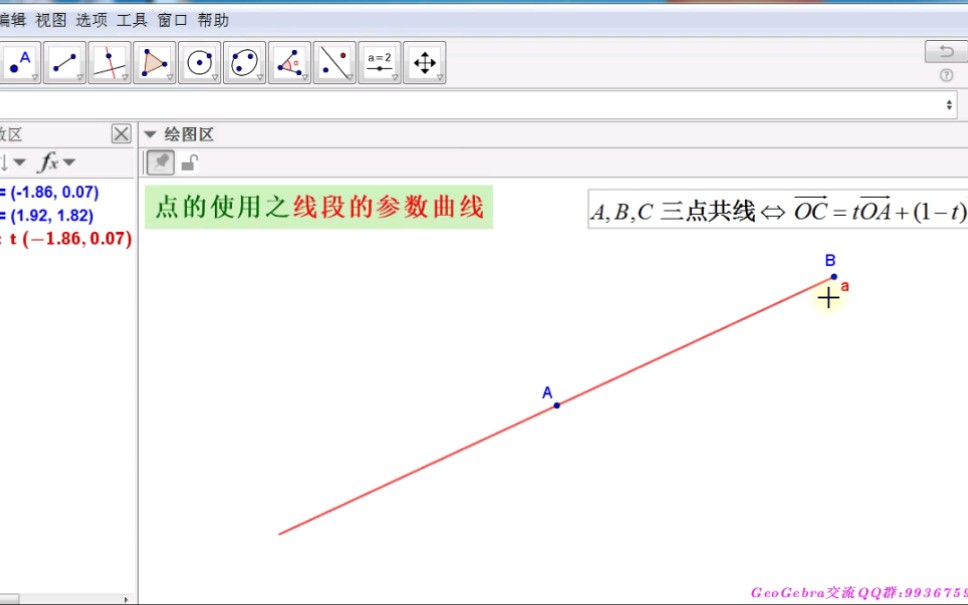Select the Slider tool labeled a=2
This screenshot has width=968, height=605.
click(379, 60)
